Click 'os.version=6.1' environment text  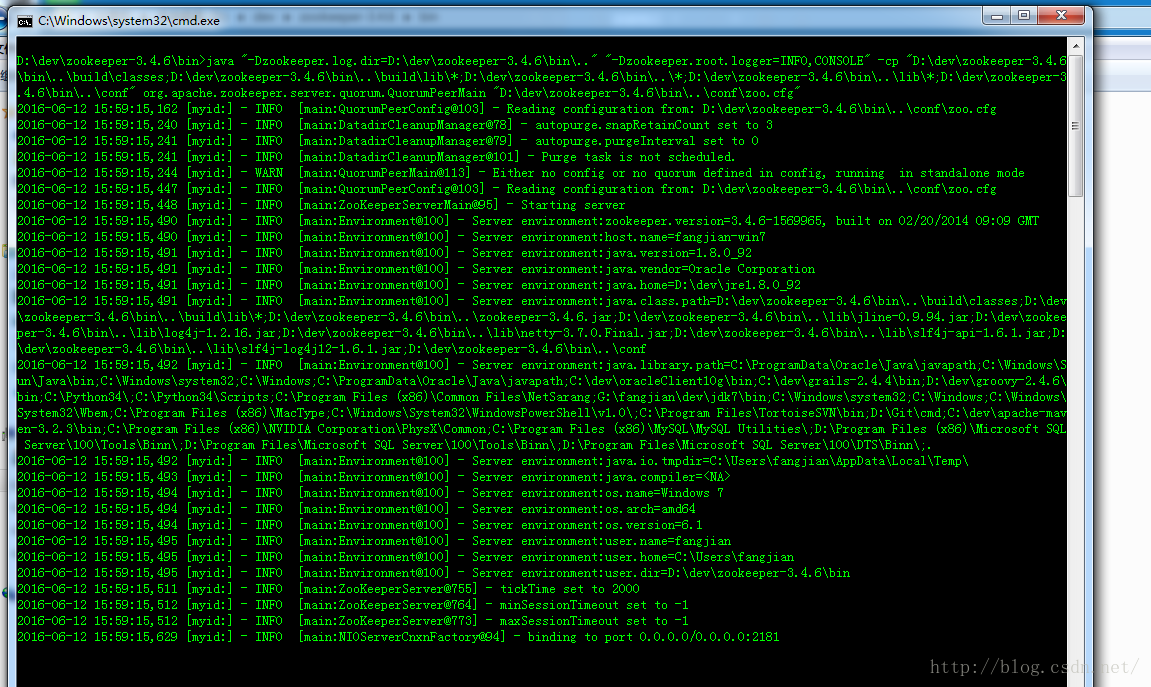(x=653, y=525)
